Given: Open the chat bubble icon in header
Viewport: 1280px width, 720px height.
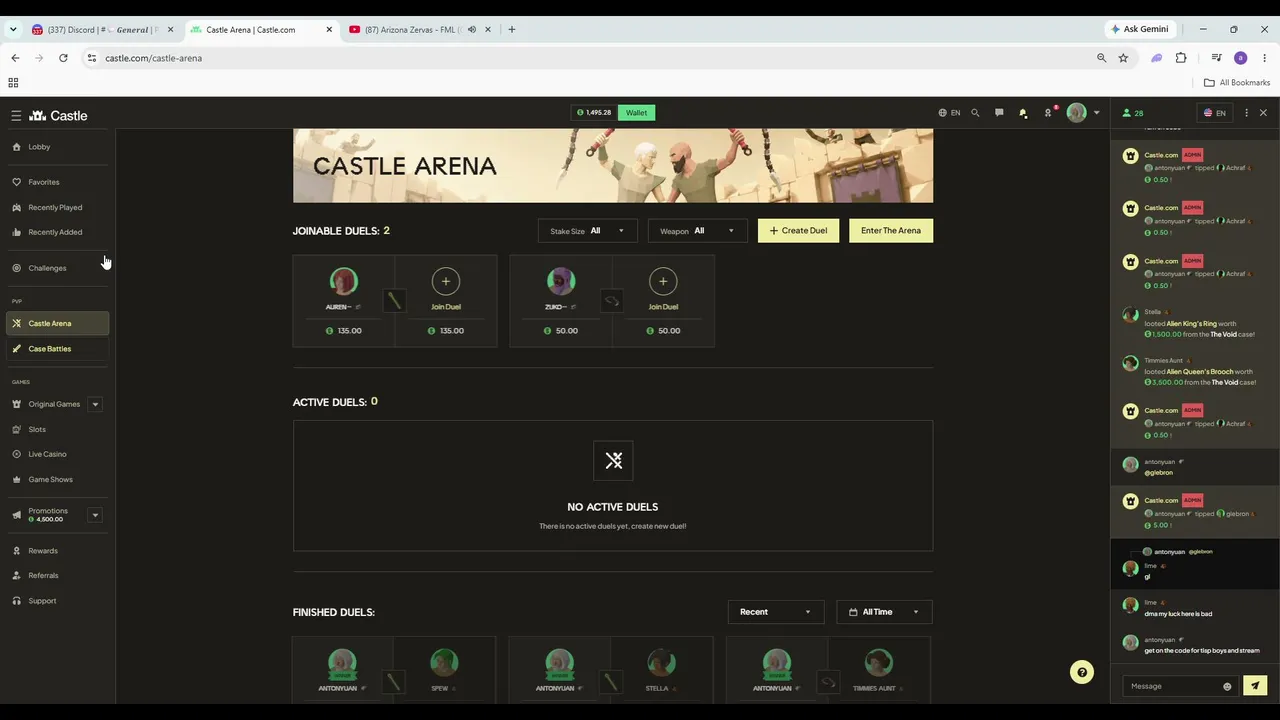Looking at the screenshot, I should click(x=999, y=113).
